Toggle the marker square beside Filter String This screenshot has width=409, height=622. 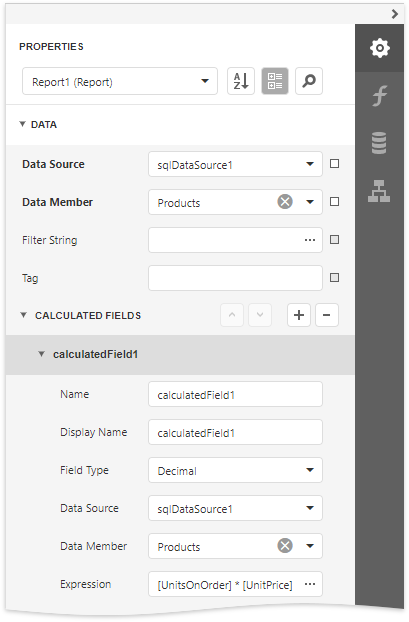(x=334, y=240)
